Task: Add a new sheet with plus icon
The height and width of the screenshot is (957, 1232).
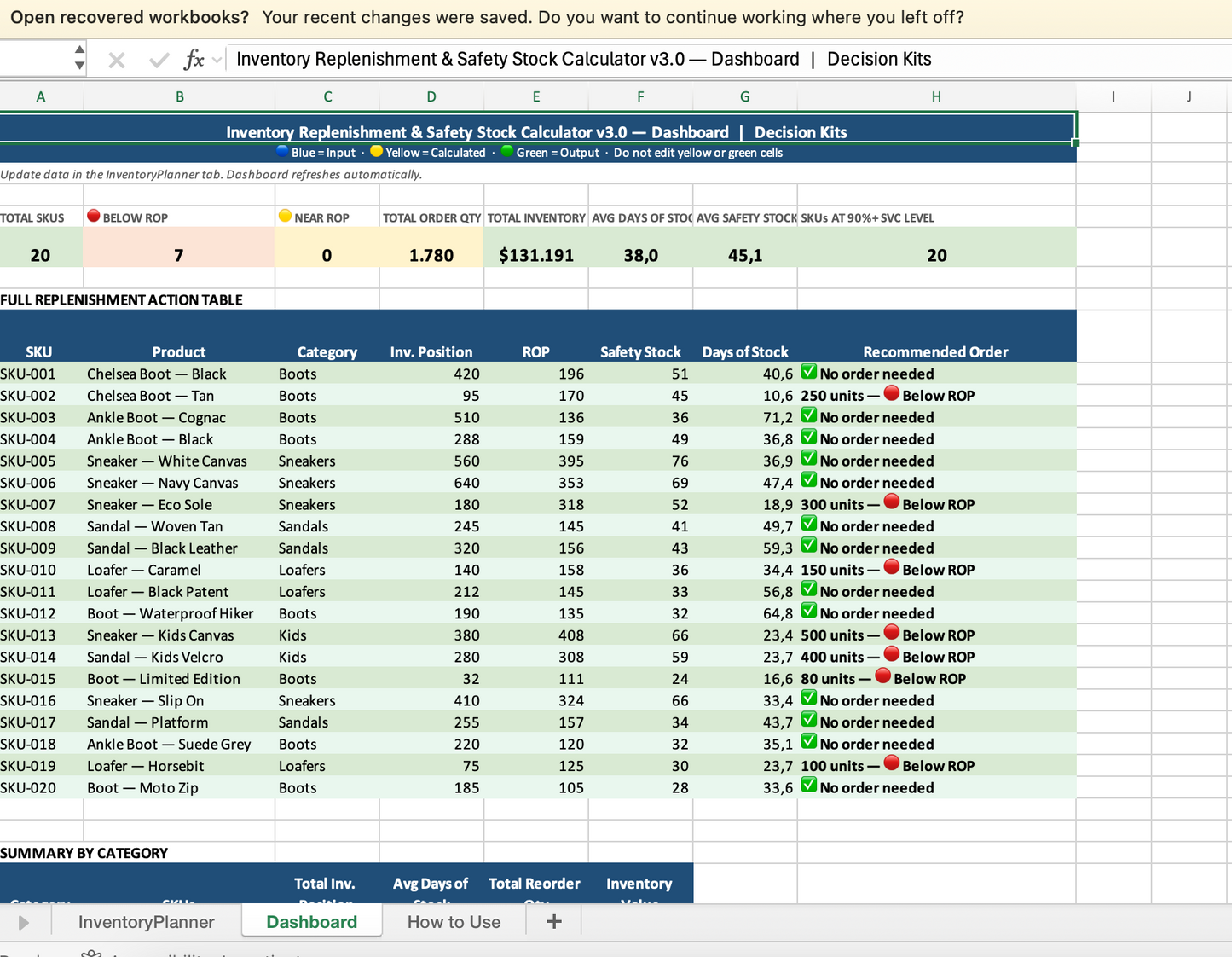Action: click(553, 921)
